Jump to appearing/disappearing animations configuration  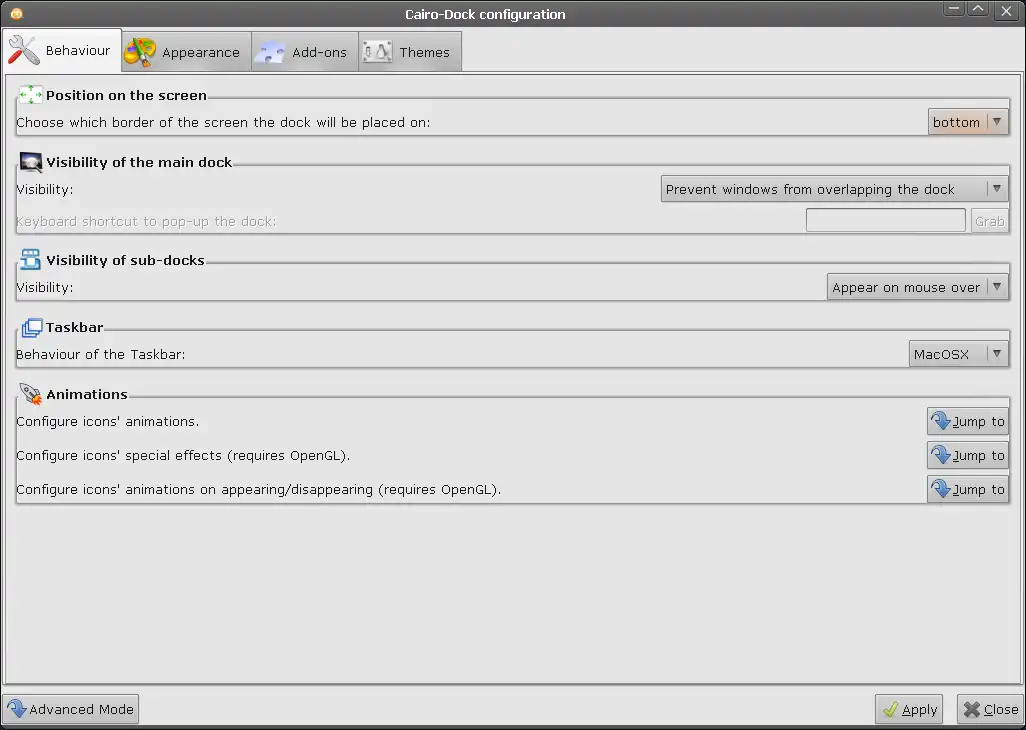tap(968, 489)
